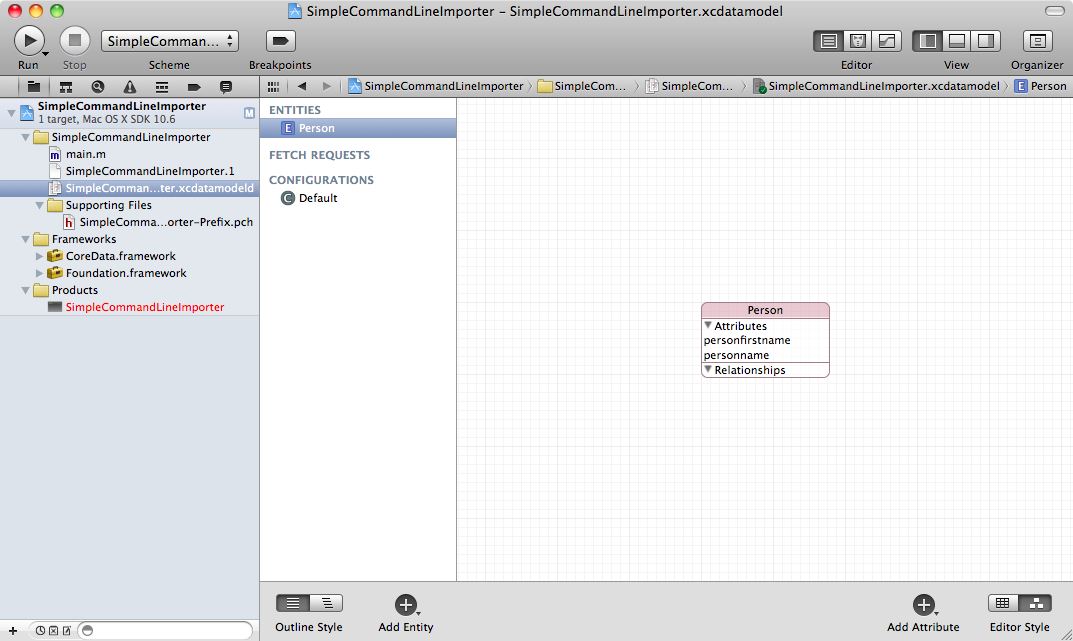The image size is (1073, 641).
Task: Switch editor style to table view
Action: tap(1003, 603)
